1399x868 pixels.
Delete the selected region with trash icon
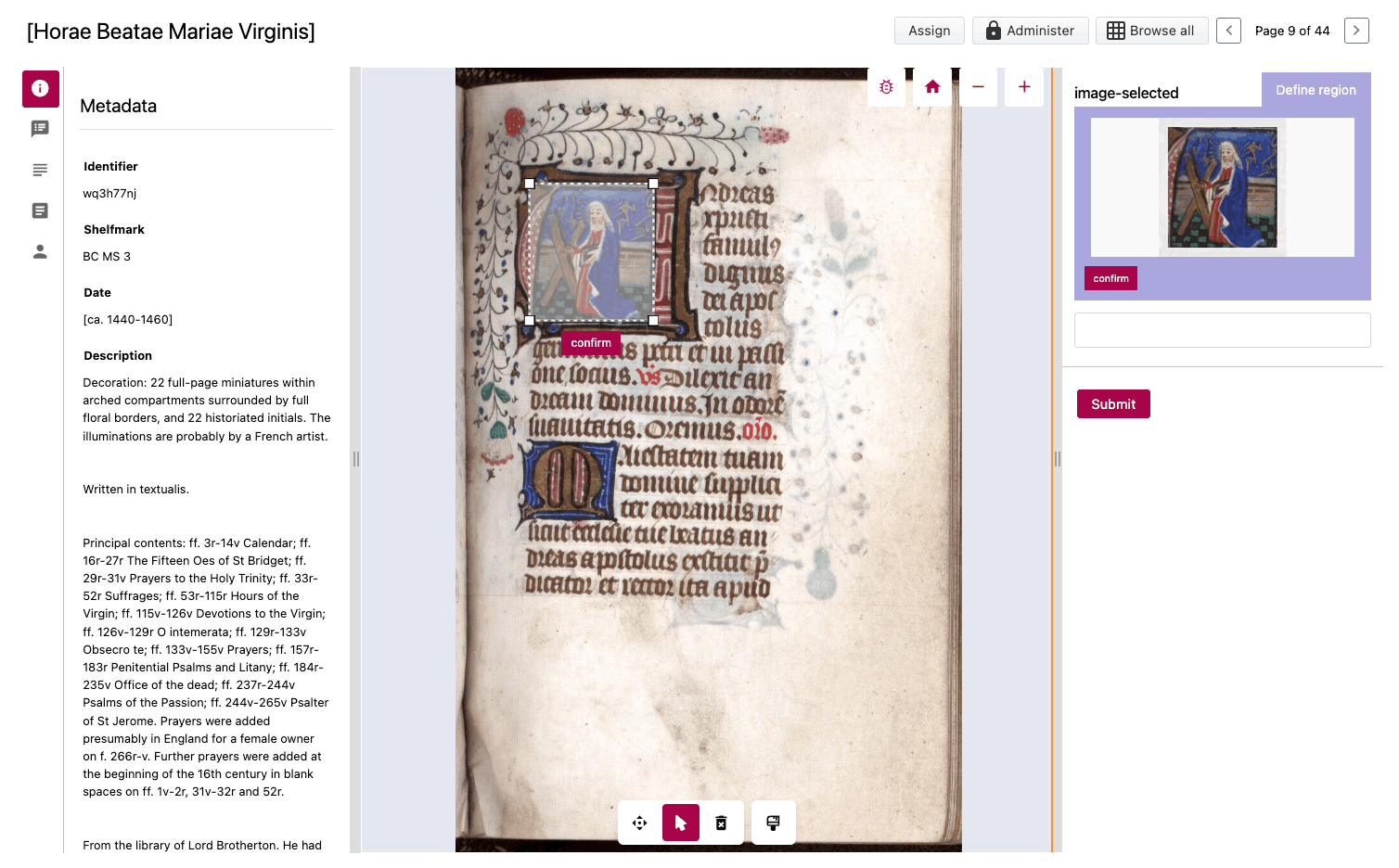tap(722, 823)
